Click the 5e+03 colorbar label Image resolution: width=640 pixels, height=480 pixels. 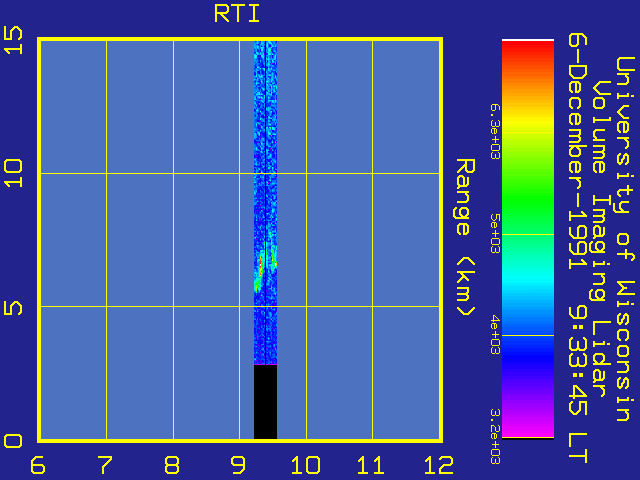494,233
